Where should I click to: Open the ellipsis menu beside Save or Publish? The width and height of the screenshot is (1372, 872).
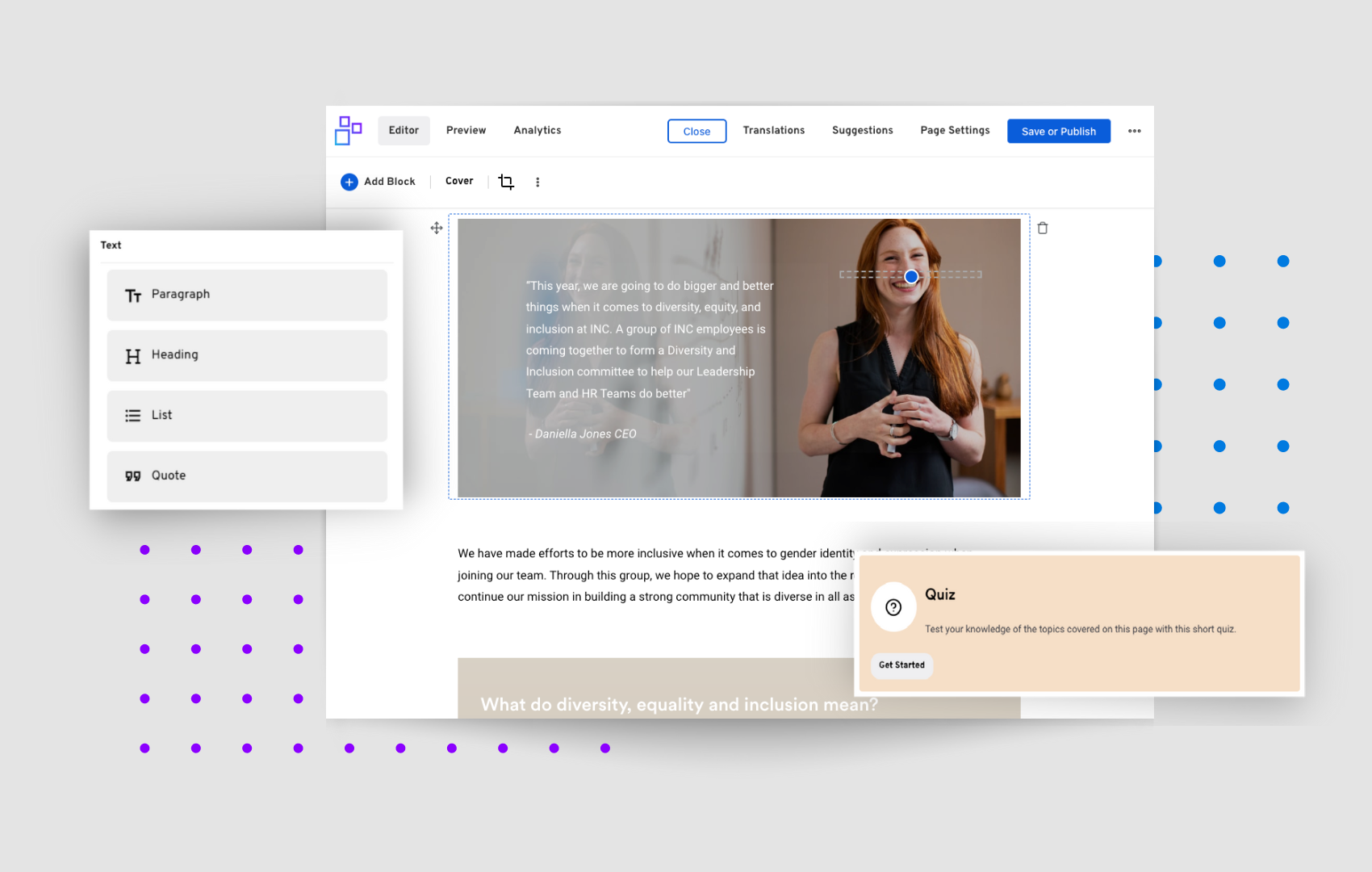click(x=1135, y=130)
